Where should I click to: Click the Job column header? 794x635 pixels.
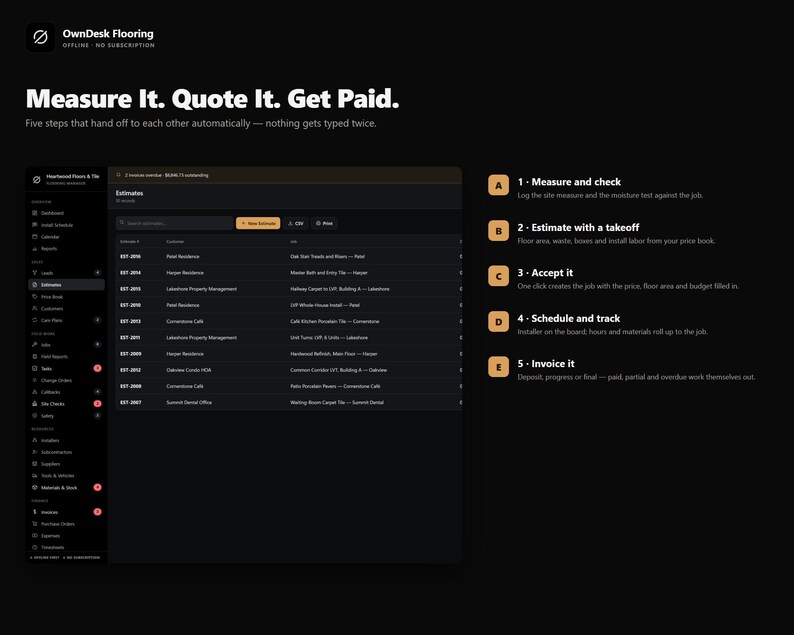click(x=294, y=242)
